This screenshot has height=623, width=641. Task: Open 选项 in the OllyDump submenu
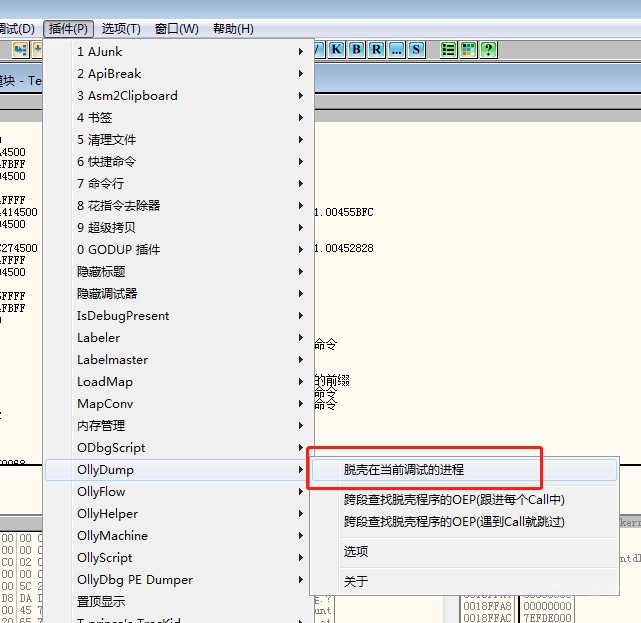[464, 551]
